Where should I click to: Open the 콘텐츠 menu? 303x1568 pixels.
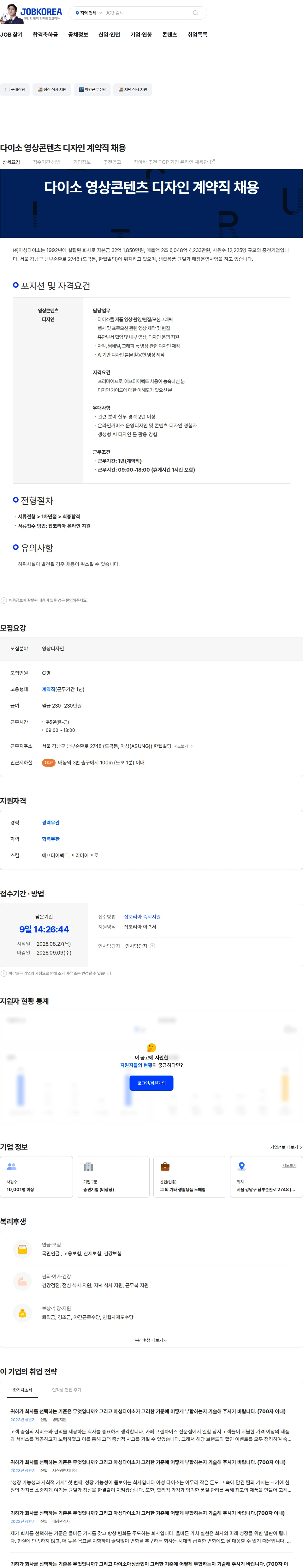(170, 35)
